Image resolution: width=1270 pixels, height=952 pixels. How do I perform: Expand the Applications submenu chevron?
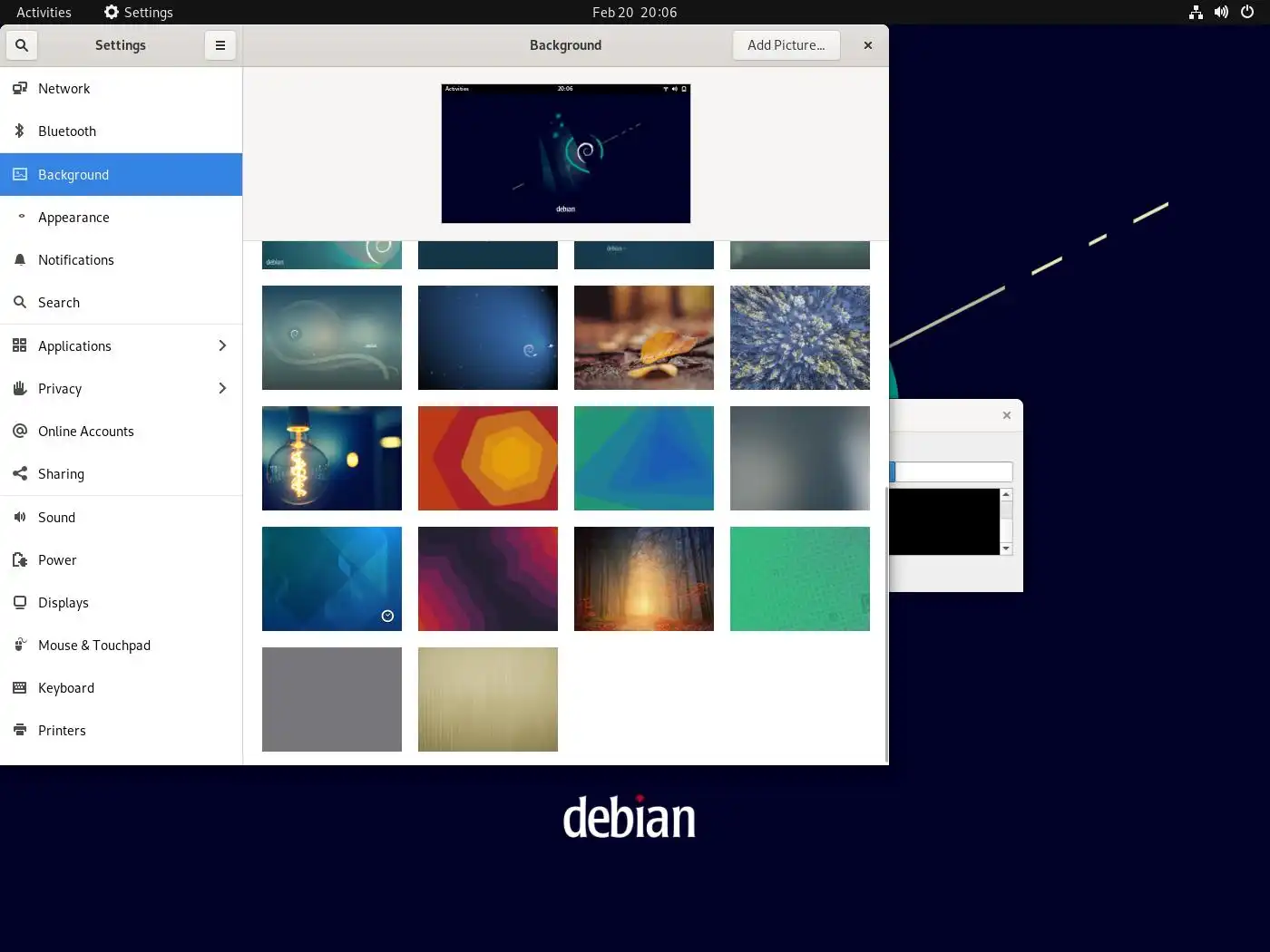click(x=222, y=345)
